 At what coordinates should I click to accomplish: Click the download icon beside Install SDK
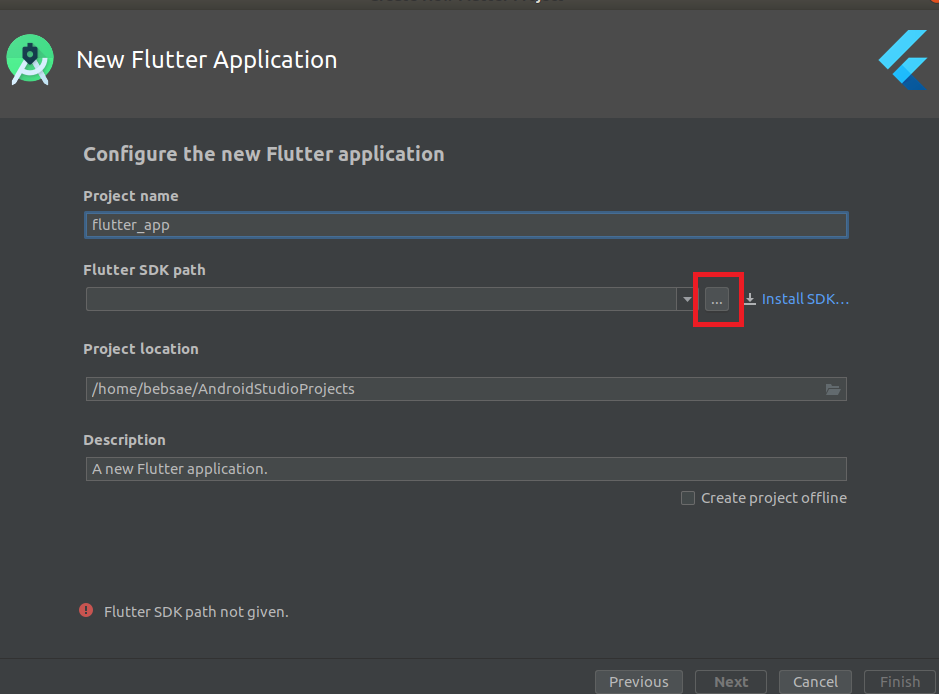(x=750, y=299)
